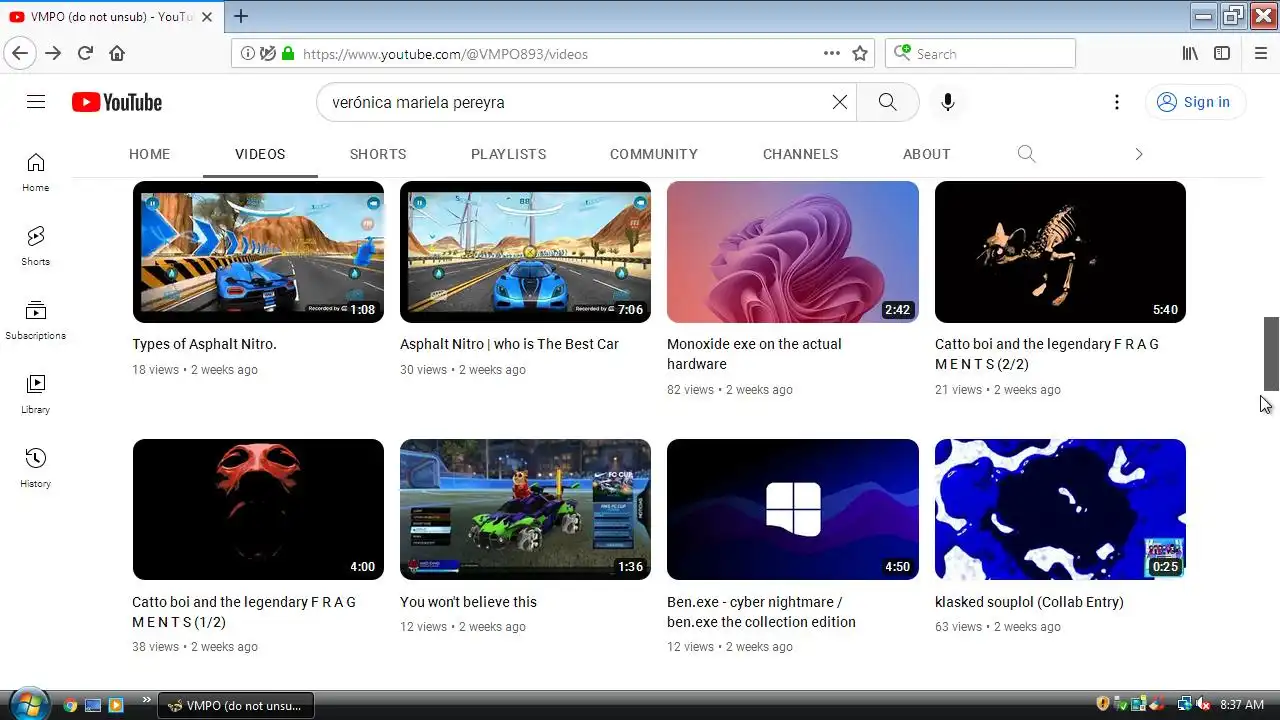Open title 'Catto boi and the legendary FRAGMENTS (2/2)'
The width and height of the screenshot is (1280, 720).
1047,354
